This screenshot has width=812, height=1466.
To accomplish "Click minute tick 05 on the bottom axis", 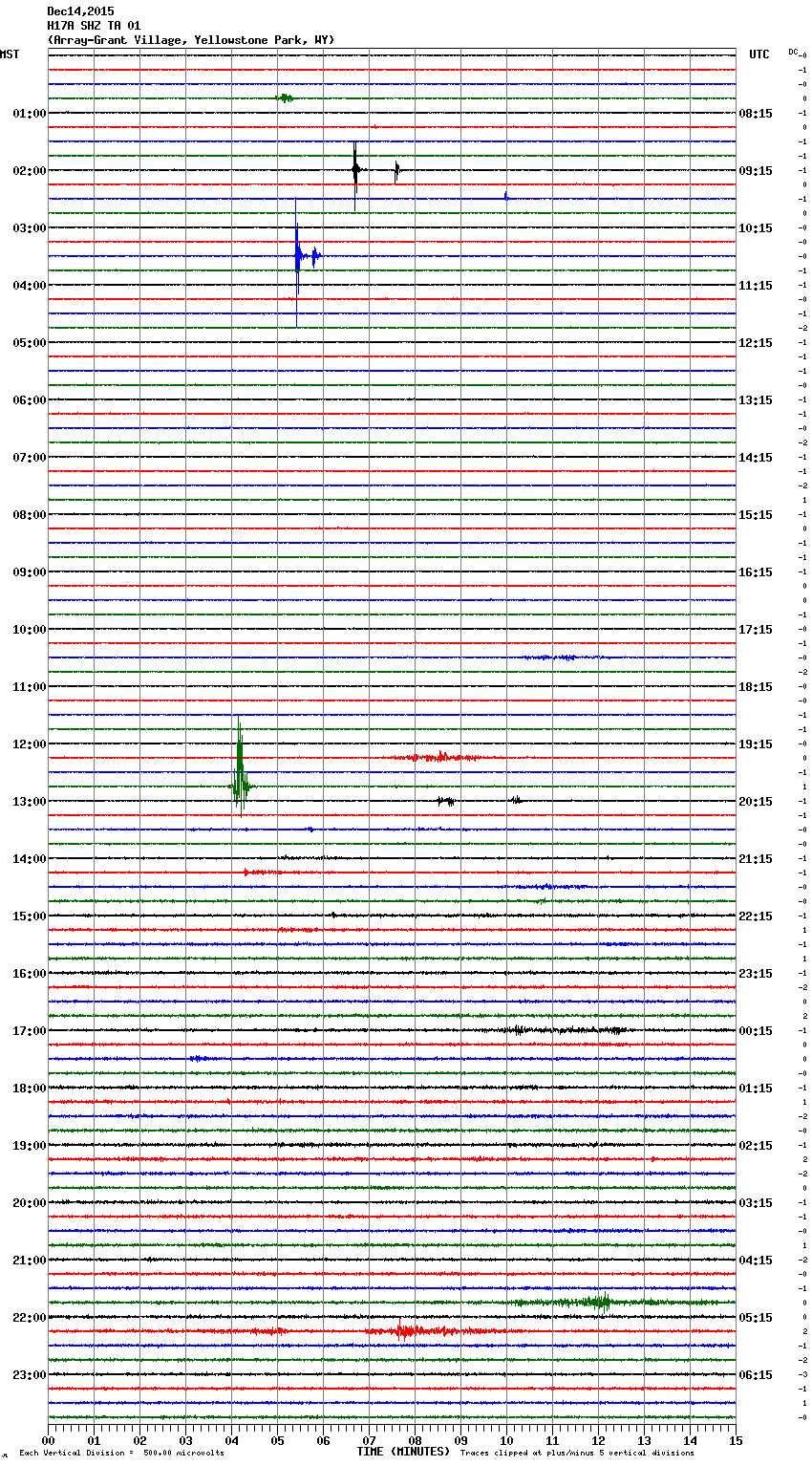I will (277, 1439).
